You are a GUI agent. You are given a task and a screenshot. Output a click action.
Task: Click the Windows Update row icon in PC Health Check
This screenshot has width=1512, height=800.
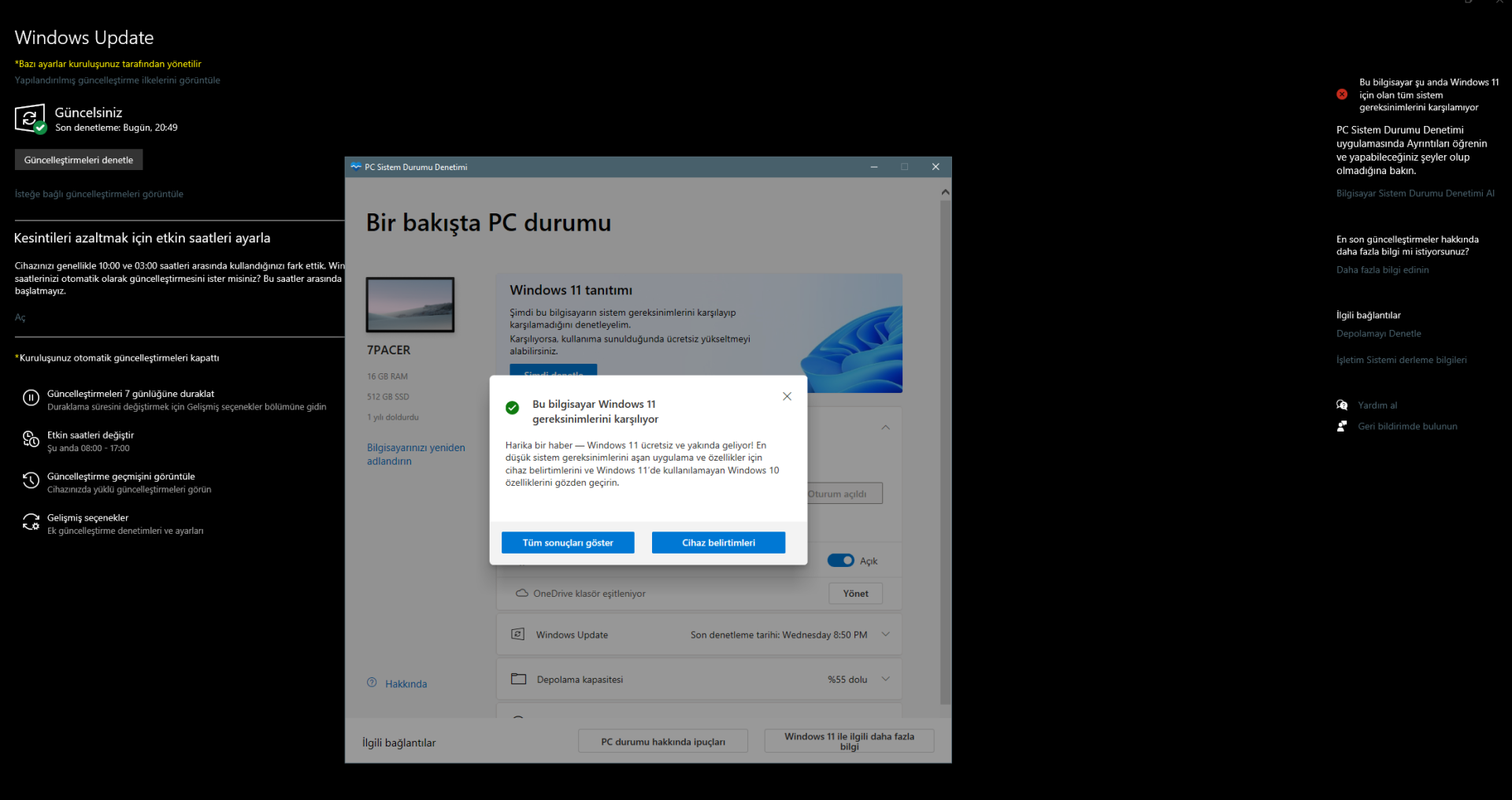tap(518, 634)
